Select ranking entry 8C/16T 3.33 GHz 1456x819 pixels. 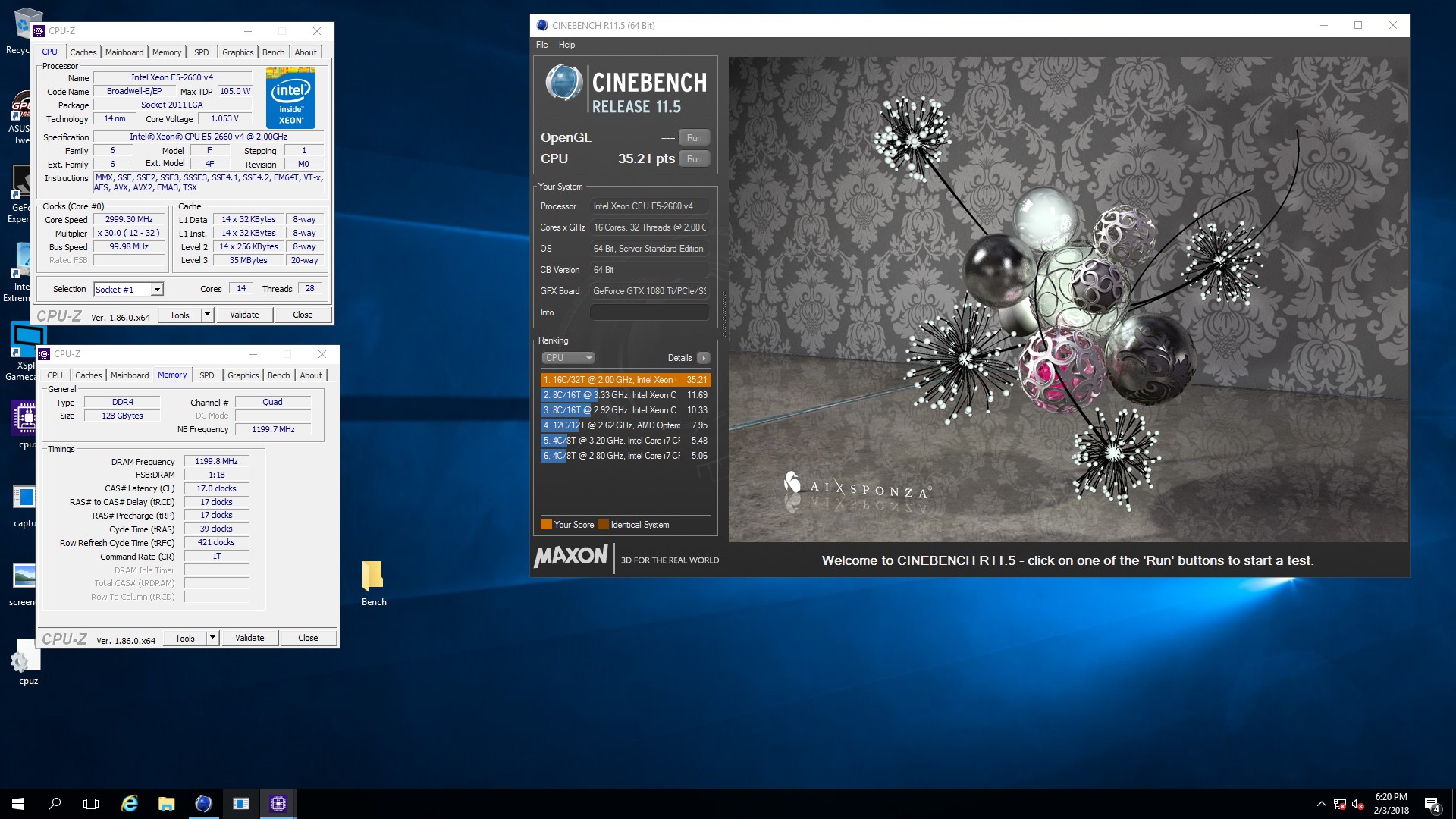(626, 395)
